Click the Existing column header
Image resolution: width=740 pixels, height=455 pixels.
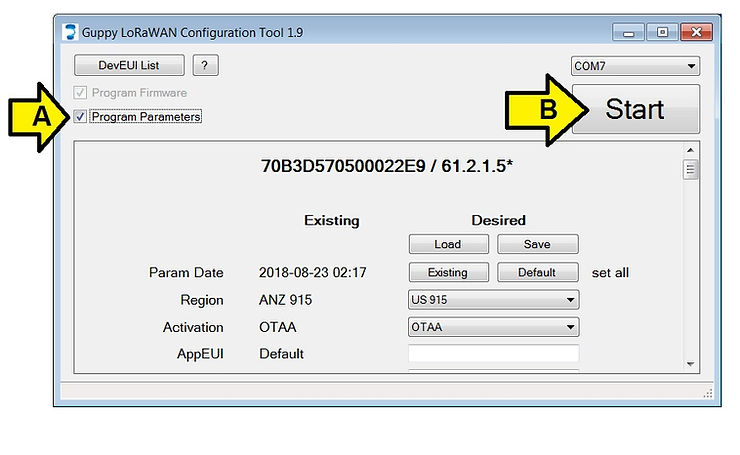pyautogui.click(x=332, y=220)
